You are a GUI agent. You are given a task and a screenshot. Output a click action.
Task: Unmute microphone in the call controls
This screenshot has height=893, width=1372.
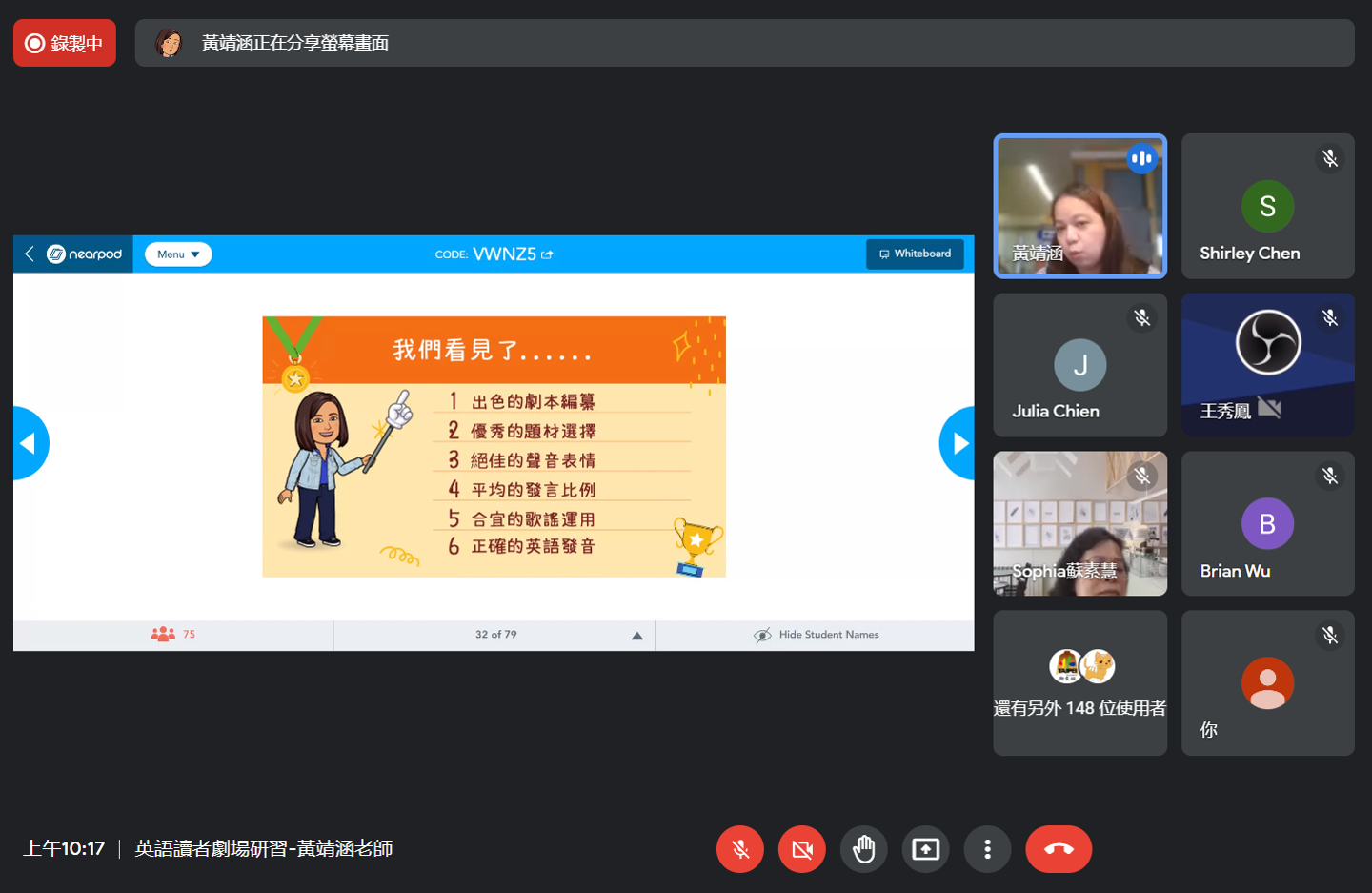(740, 849)
